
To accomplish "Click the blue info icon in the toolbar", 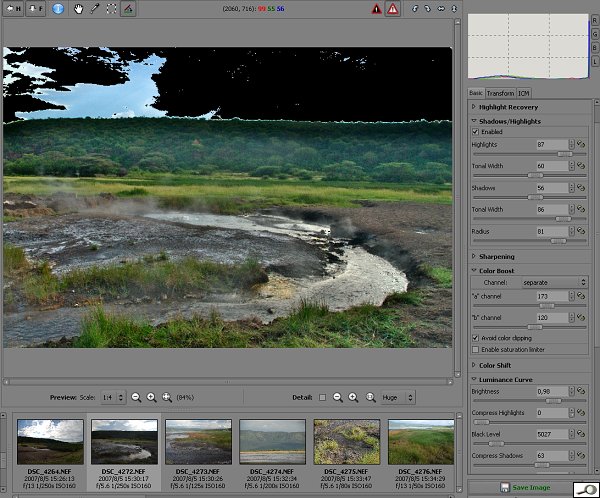I will click(x=58, y=9).
